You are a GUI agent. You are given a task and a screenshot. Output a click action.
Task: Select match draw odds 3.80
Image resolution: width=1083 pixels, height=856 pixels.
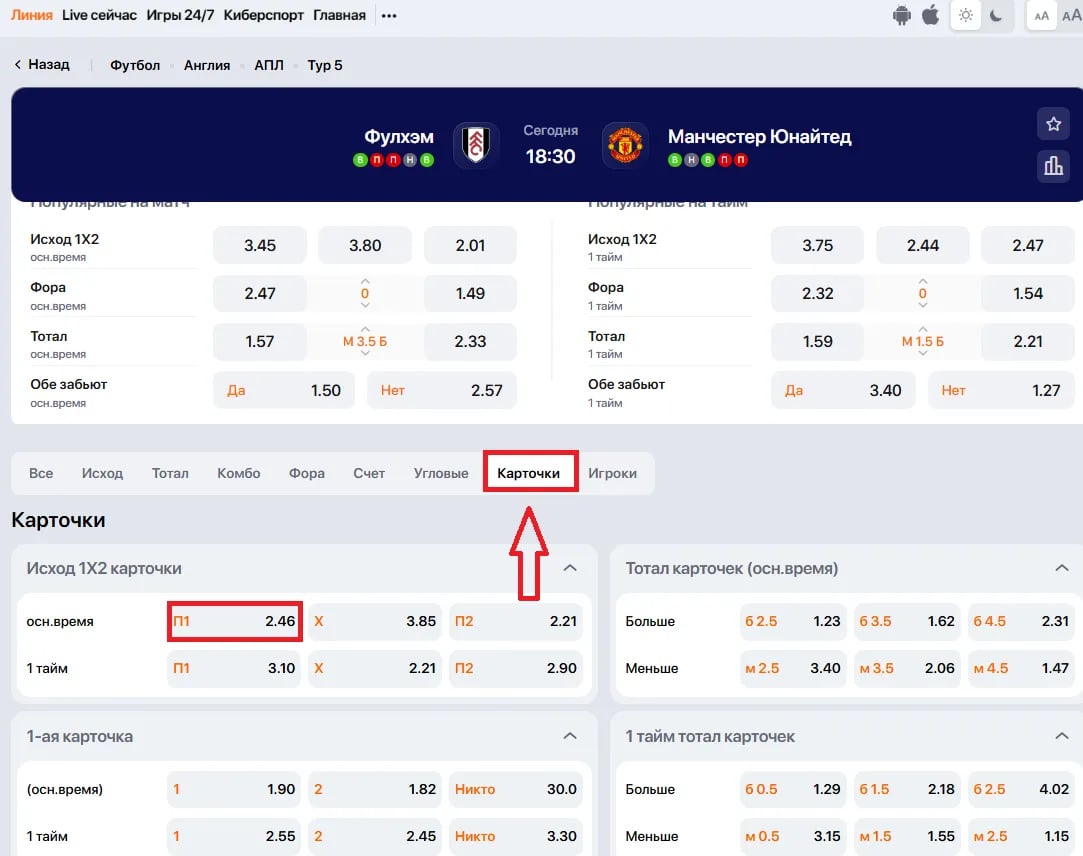[x=365, y=245]
